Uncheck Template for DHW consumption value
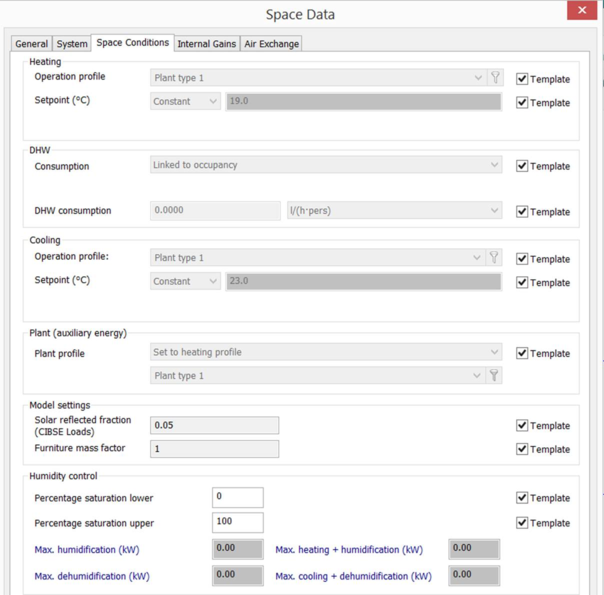604x595 pixels. click(522, 212)
